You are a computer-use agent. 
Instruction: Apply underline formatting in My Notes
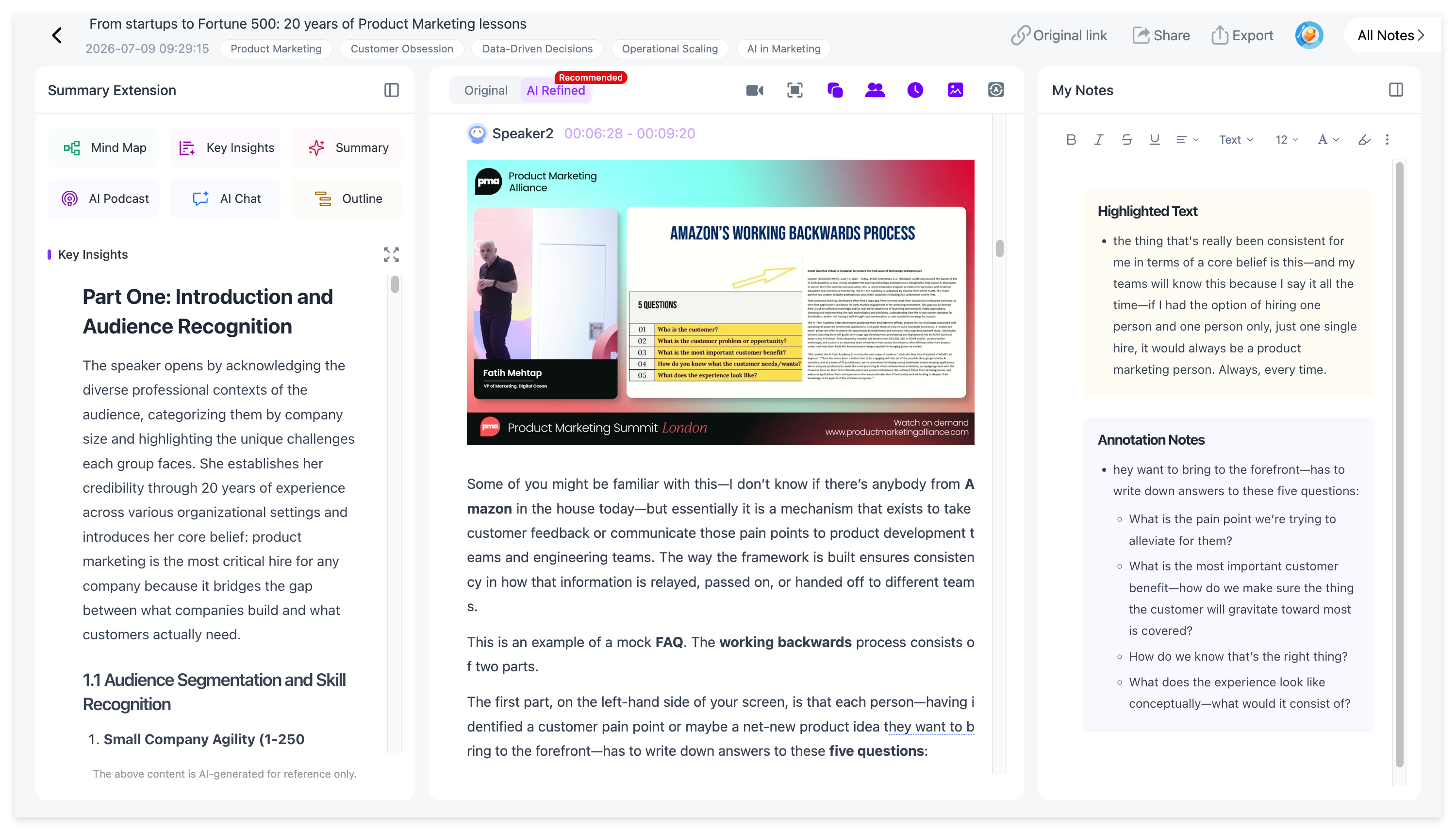pos(1154,139)
